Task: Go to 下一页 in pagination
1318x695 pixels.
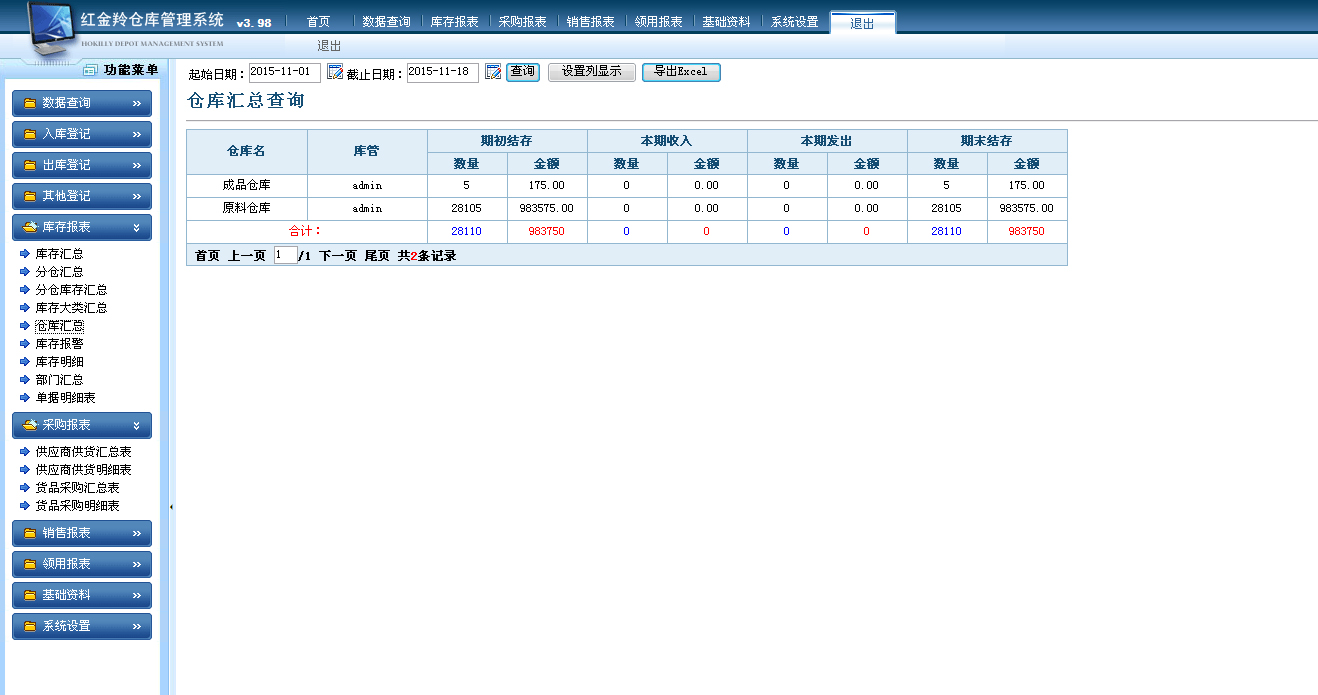Action: coord(338,256)
